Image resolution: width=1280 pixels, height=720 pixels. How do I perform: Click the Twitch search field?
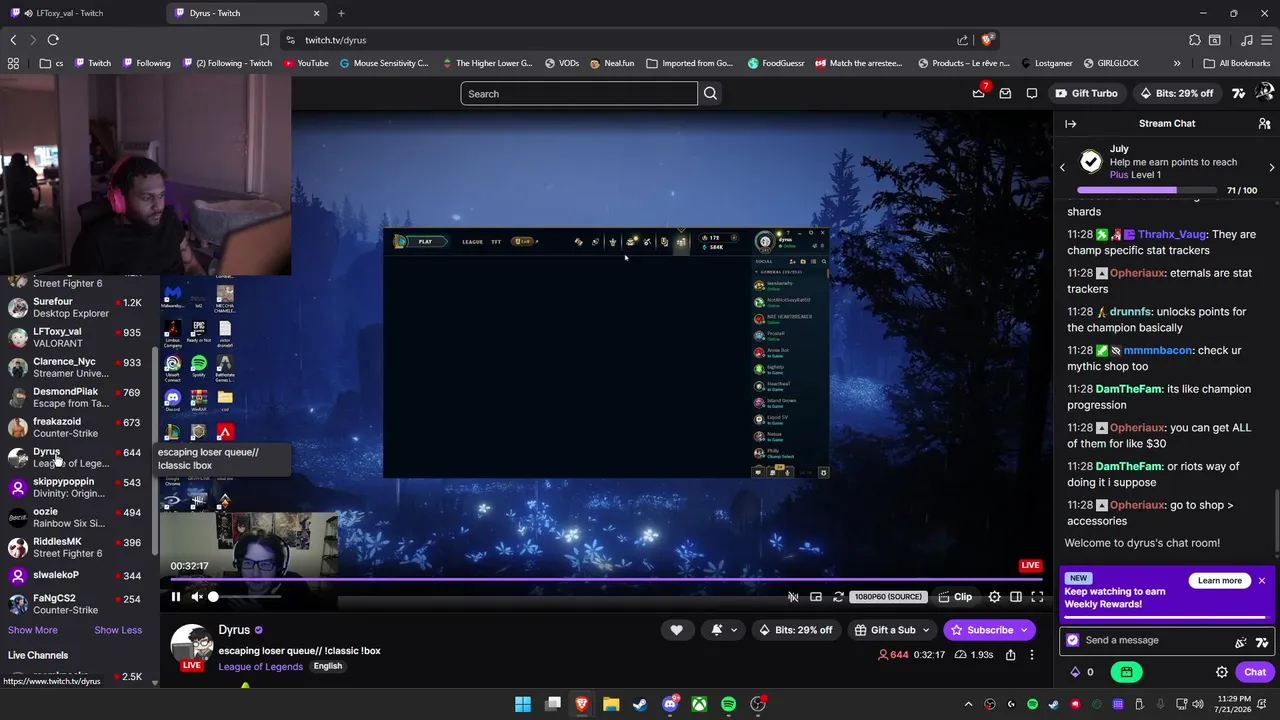[x=579, y=94]
